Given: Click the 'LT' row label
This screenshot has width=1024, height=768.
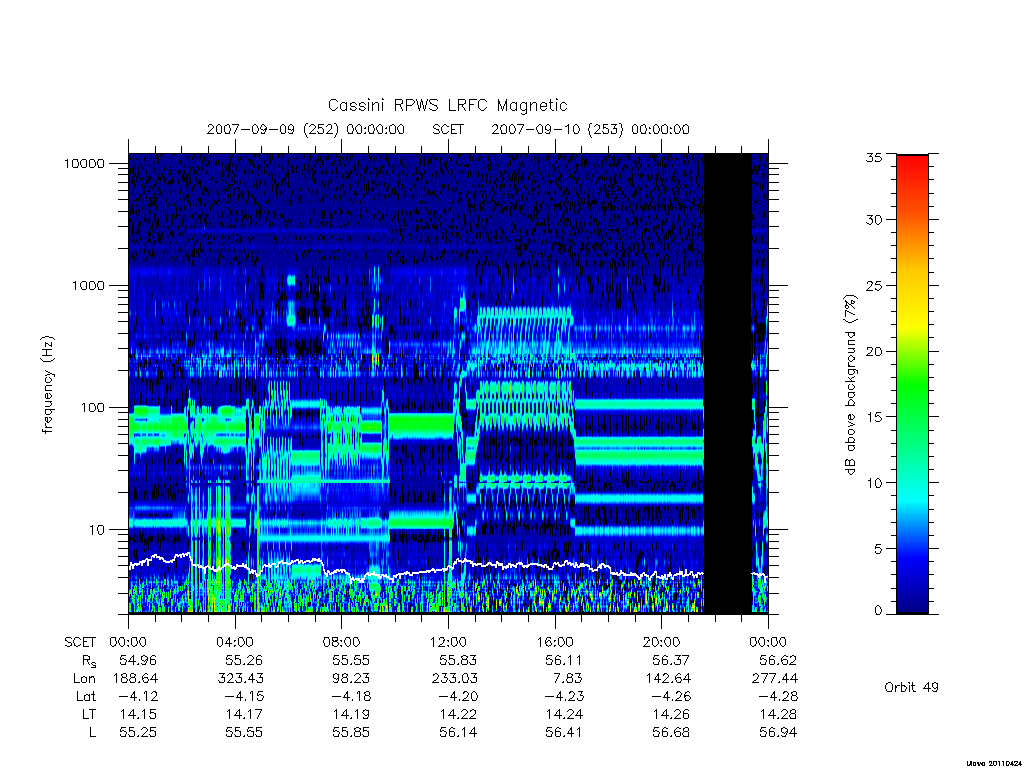Looking at the screenshot, I should [89, 714].
